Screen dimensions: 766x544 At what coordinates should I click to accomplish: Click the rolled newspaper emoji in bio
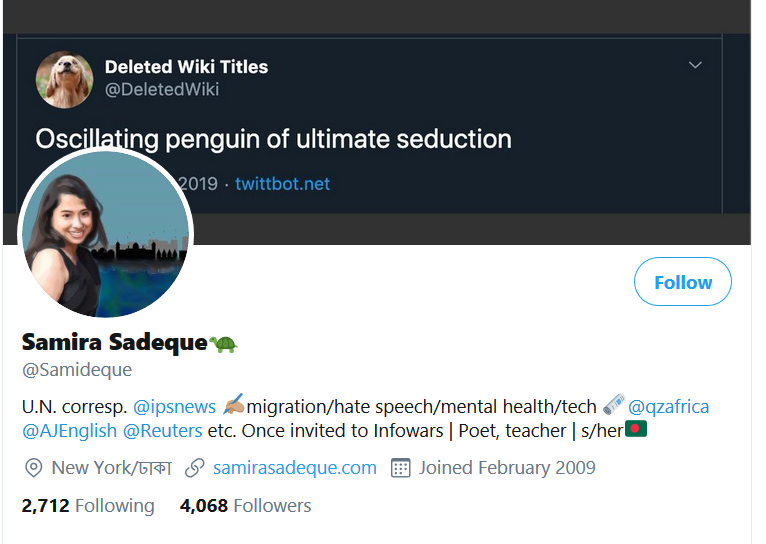[x=613, y=404]
